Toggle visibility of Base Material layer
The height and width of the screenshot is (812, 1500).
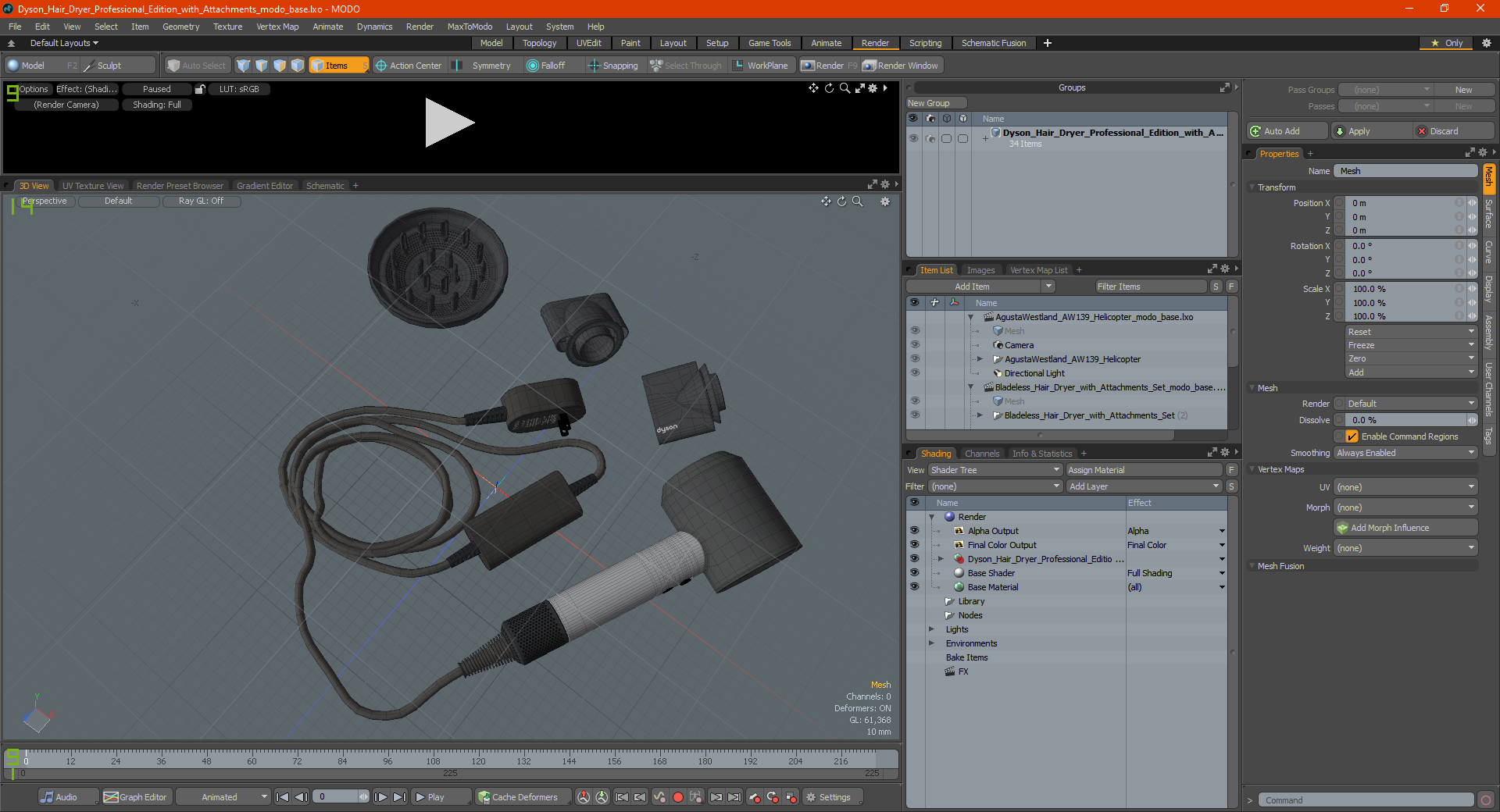point(914,587)
